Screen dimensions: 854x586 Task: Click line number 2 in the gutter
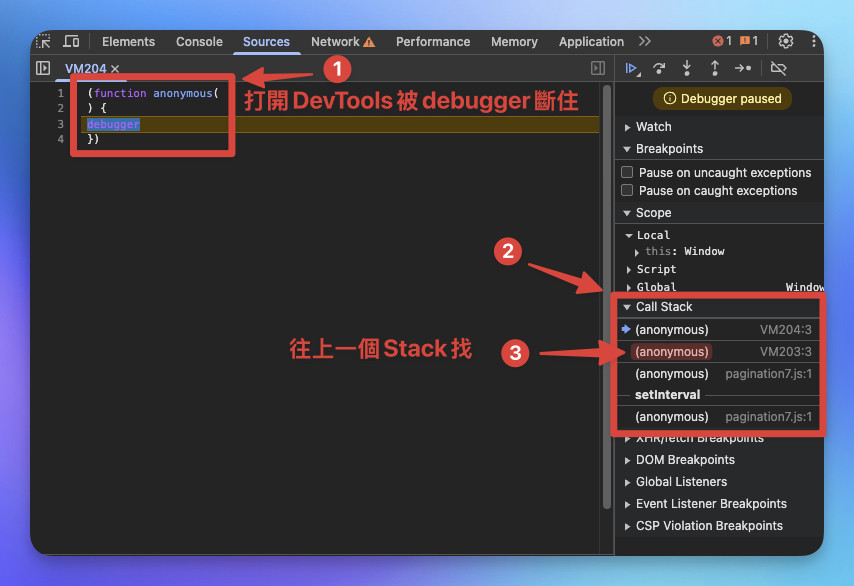60,108
